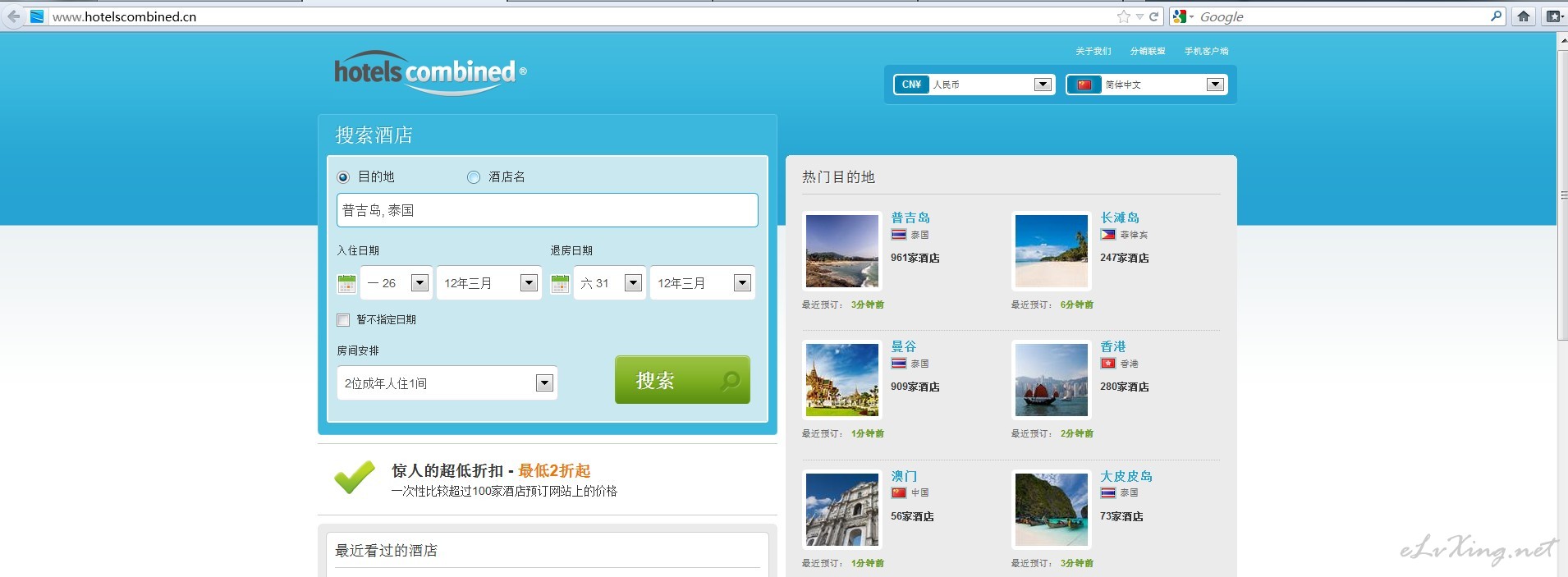Click the Thailand flag under 曼谷

point(899,364)
